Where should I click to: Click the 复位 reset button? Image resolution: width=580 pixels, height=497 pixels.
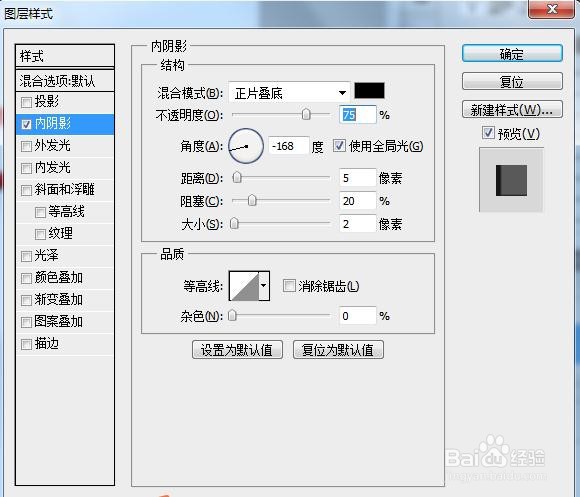click(512, 81)
